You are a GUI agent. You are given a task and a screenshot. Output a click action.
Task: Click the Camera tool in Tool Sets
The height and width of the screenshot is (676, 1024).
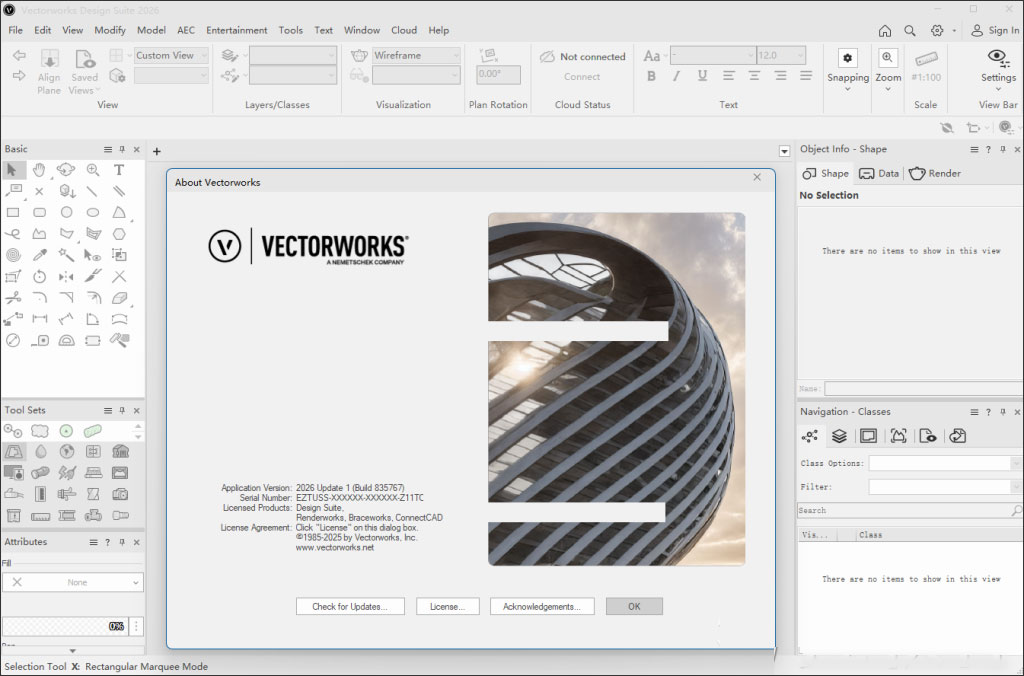(119, 494)
